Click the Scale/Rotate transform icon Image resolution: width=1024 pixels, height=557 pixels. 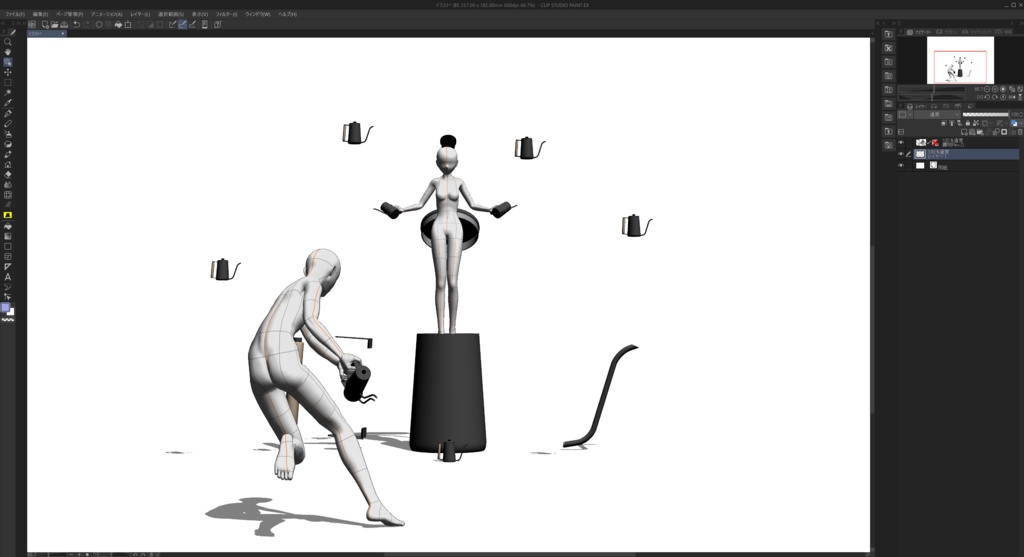(x=128, y=24)
